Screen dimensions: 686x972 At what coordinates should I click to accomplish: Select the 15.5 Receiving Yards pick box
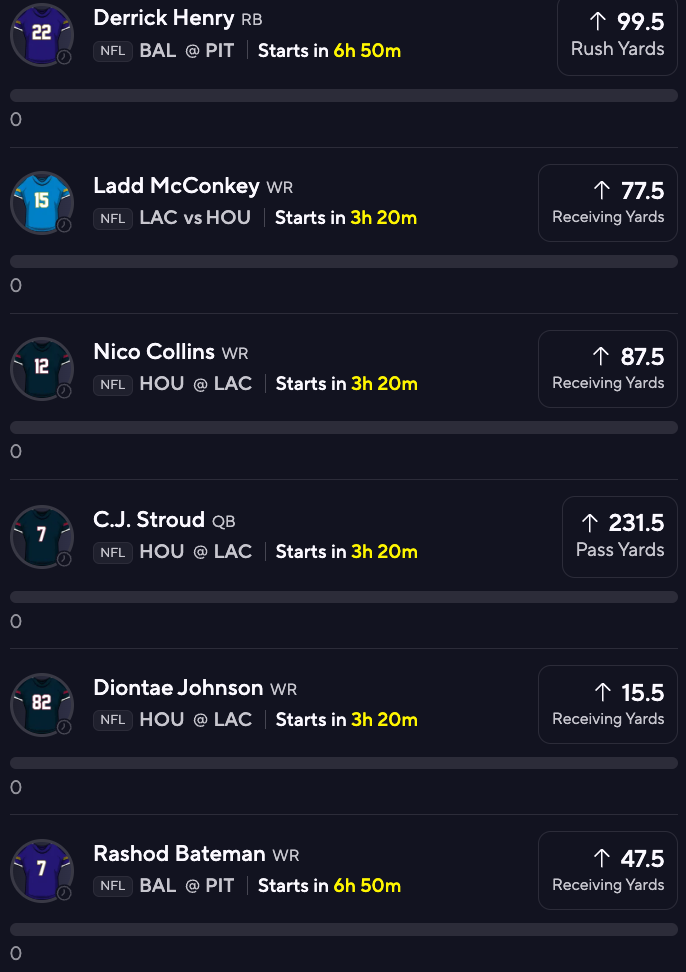pyautogui.click(x=607, y=704)
